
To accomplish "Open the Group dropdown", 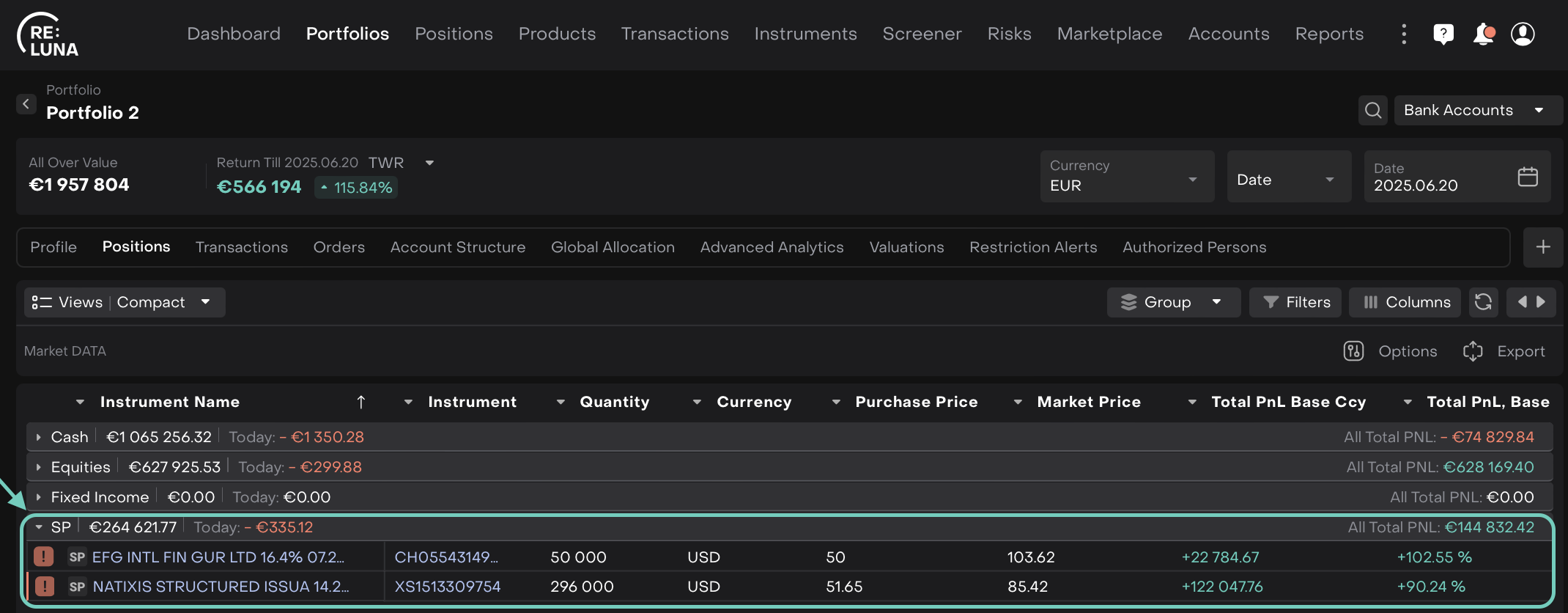I will point(1172,302).
